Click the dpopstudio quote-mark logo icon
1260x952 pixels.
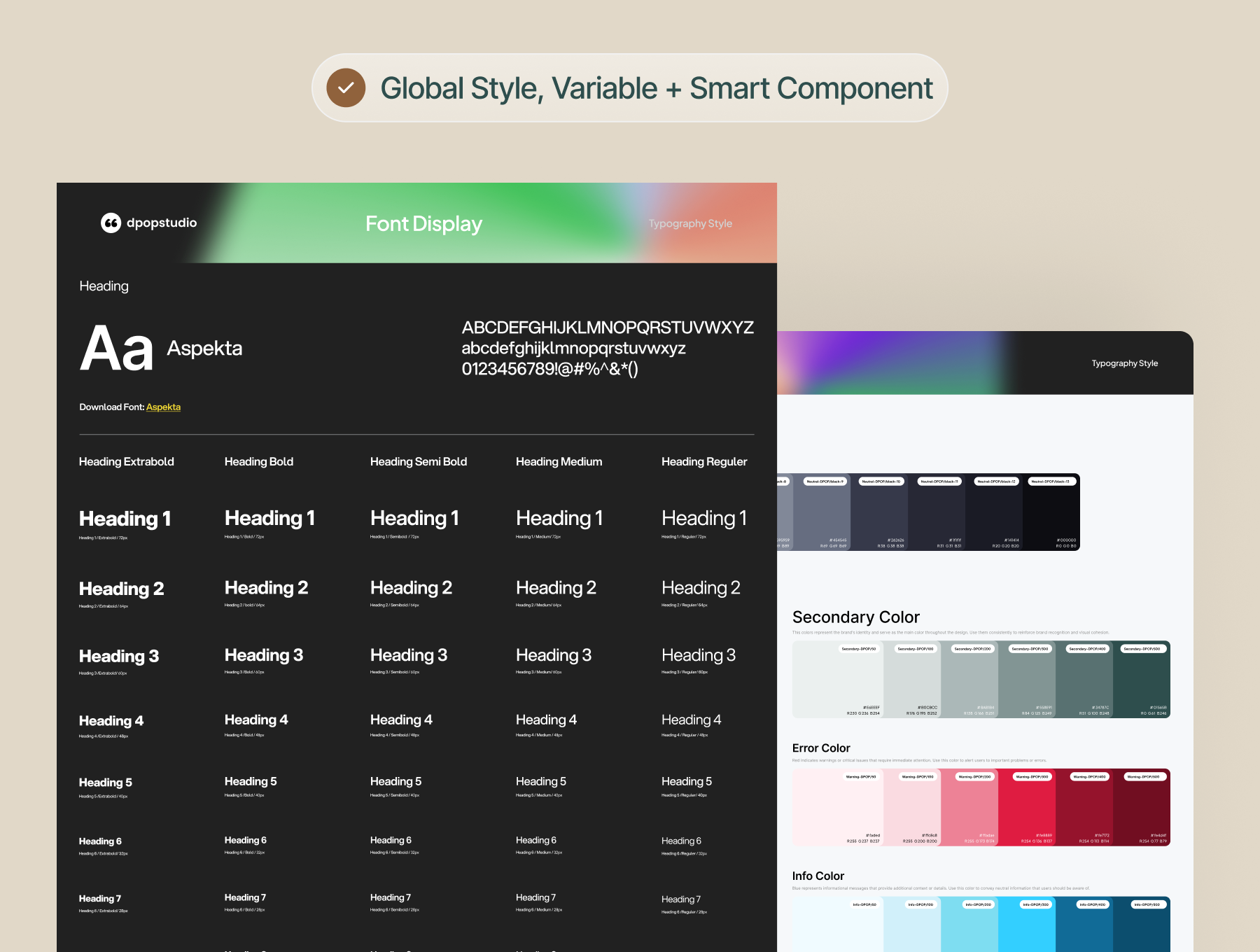click(x=111, y=223)
